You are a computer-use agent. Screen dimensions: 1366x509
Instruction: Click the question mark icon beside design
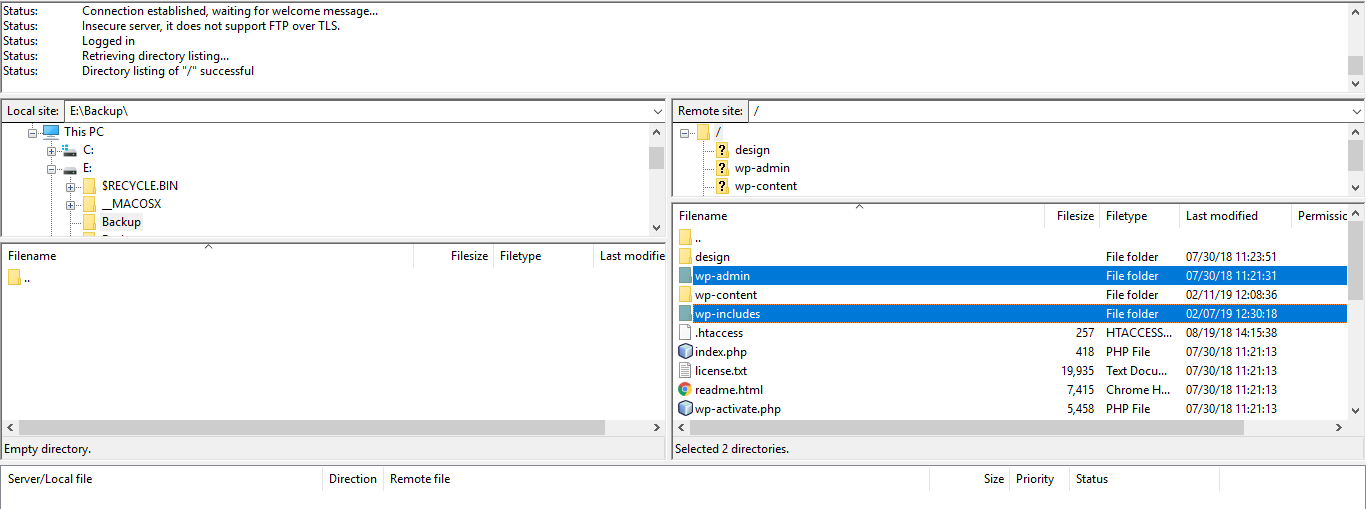coord(722,150)
